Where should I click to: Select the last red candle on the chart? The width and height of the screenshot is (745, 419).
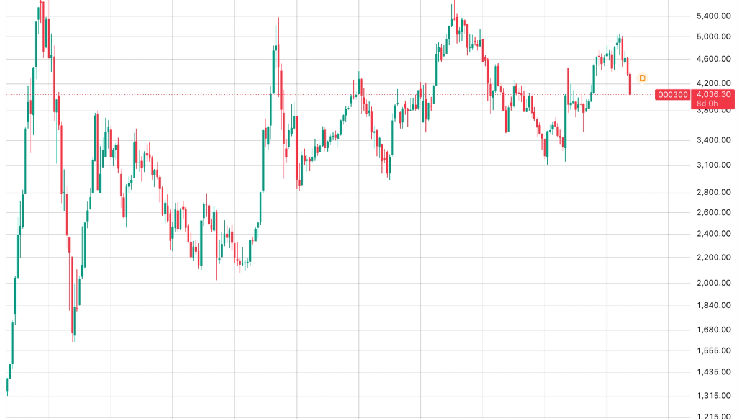coord(630,85)
